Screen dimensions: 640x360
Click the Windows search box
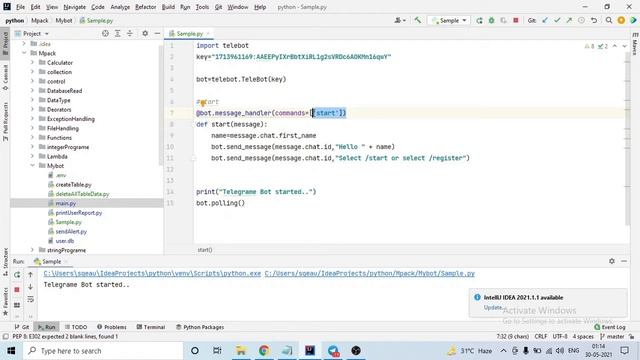tap(103, 351)
